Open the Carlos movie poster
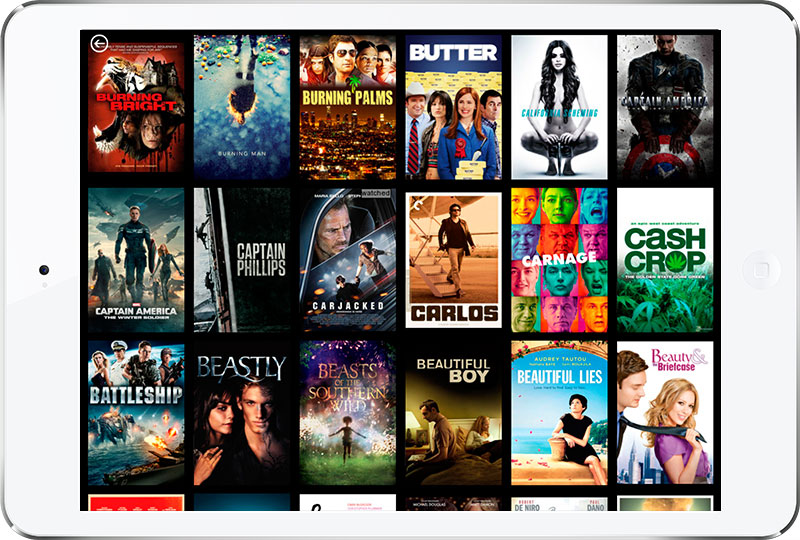Screen dimensions: 800x540 pos(454,260)
